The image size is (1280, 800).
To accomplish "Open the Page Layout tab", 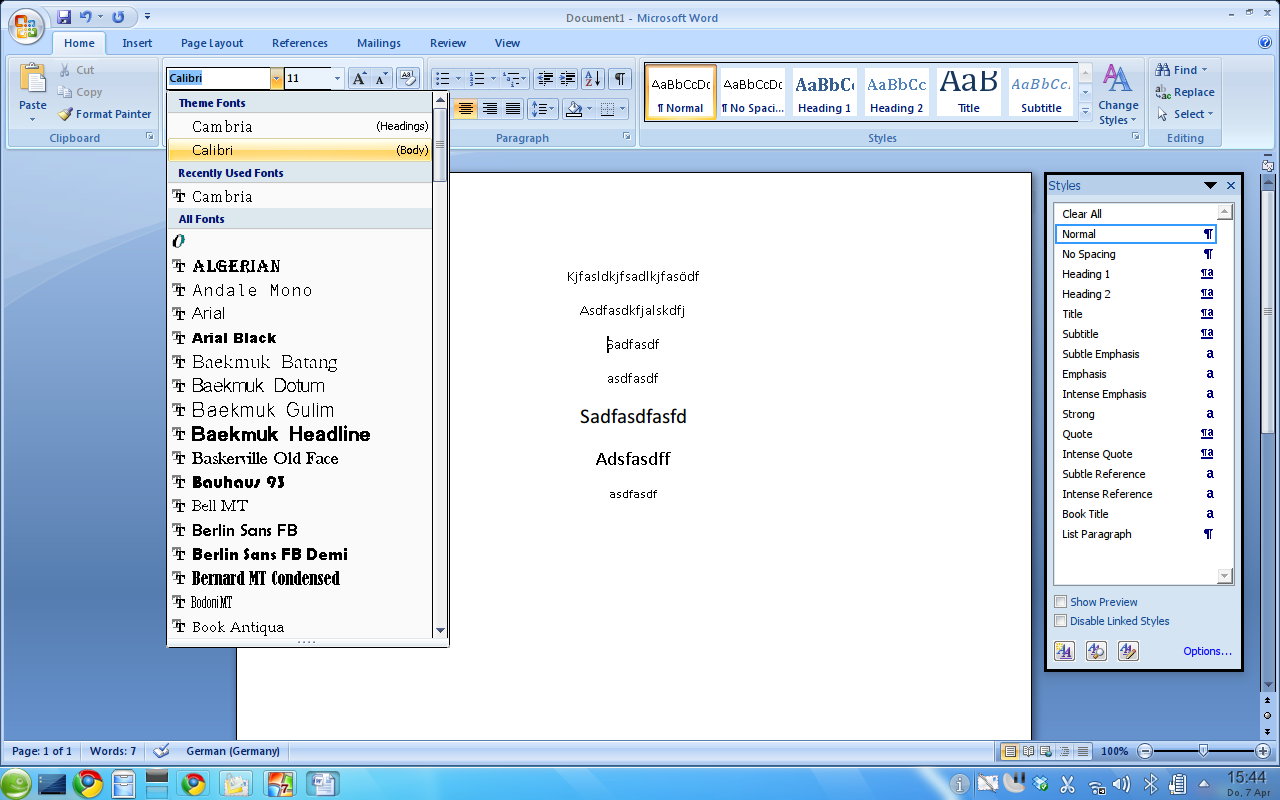I will point(212,43).
